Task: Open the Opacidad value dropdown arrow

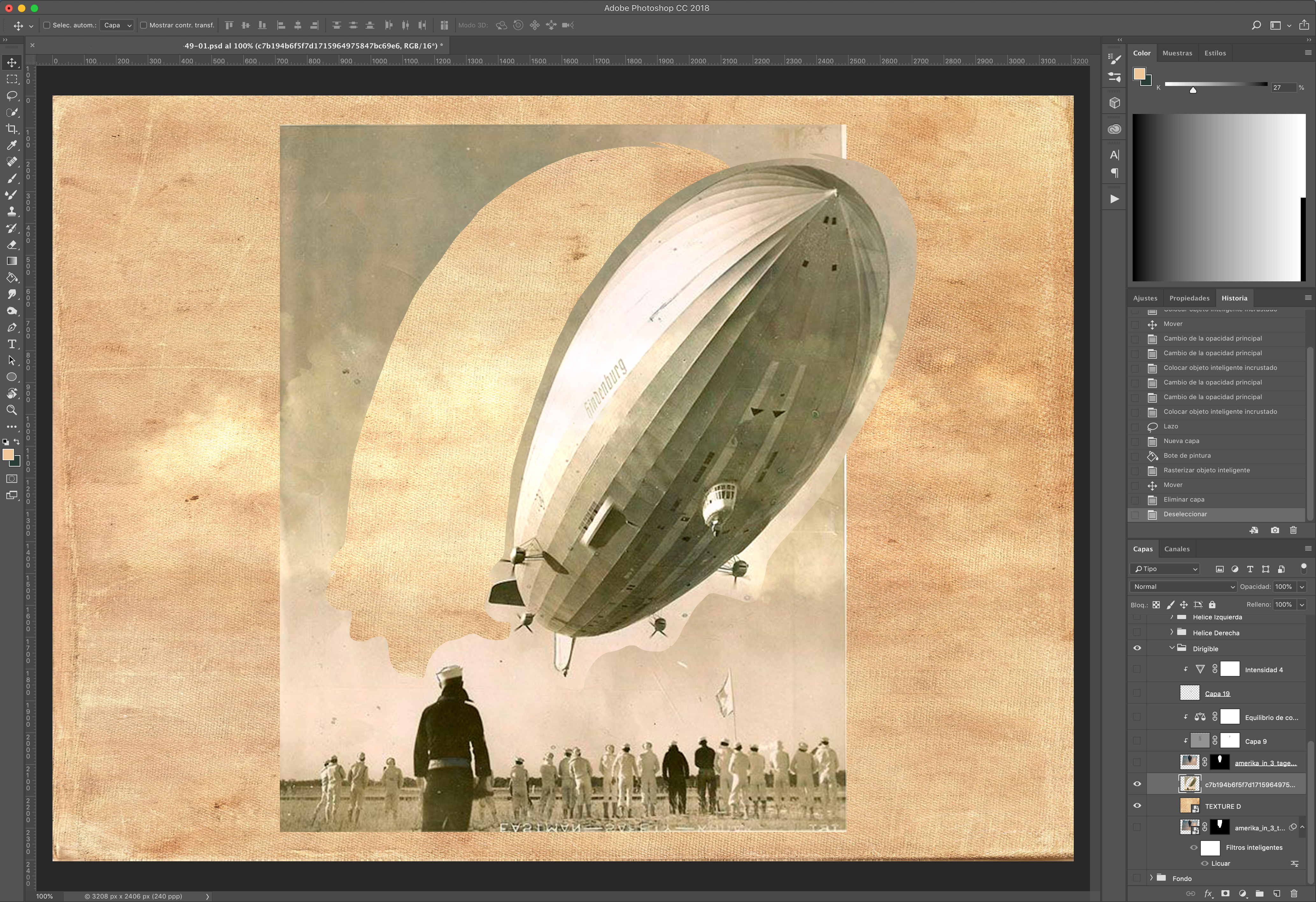Action: click(1302, 587)
